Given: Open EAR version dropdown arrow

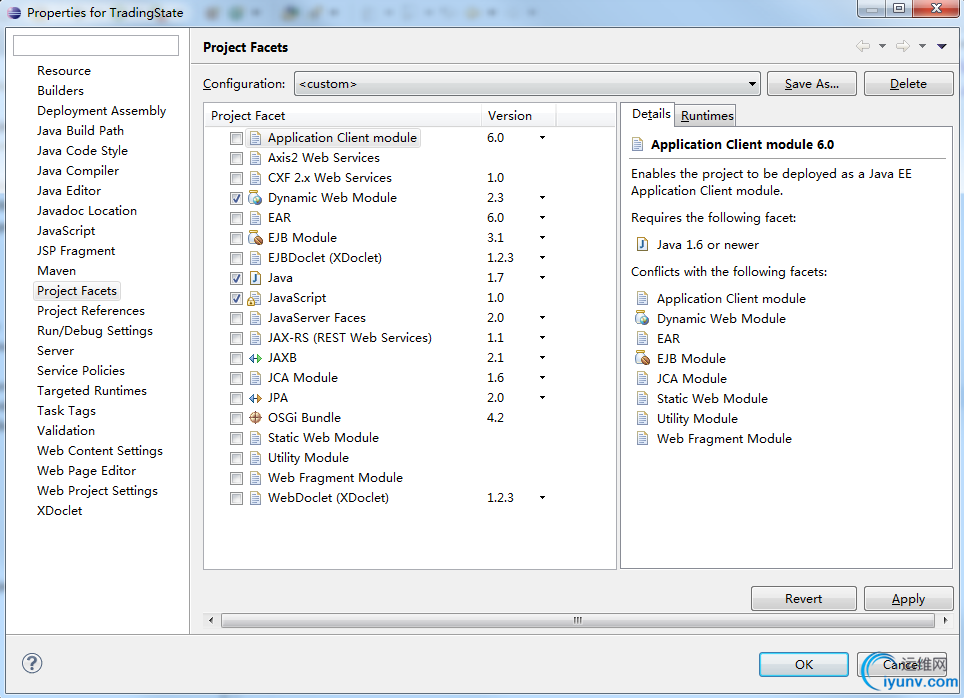Looking at the screenshot, I should (542, 218).
